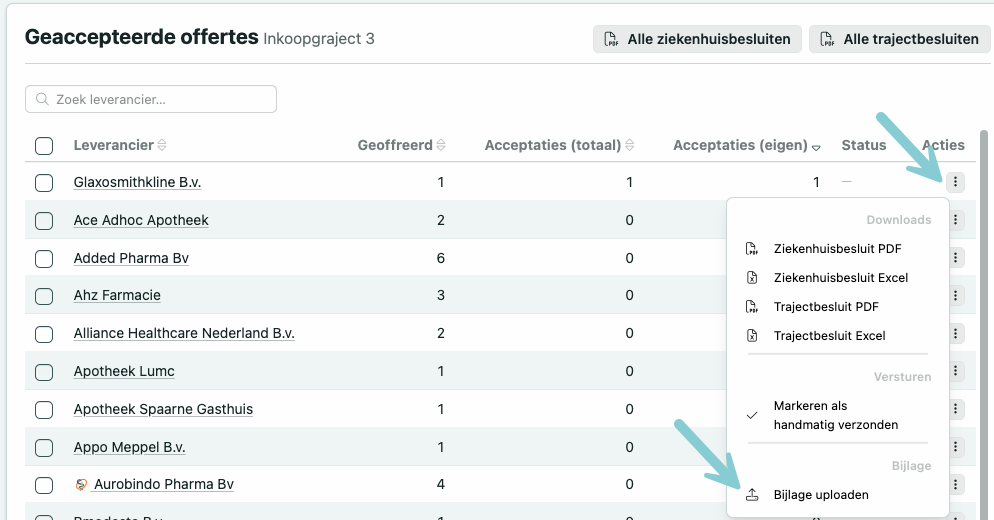This screenshot has height=520, width=994.
Task: Open actions menu for Appo Meppel B.v.
Action: (955, 447)
